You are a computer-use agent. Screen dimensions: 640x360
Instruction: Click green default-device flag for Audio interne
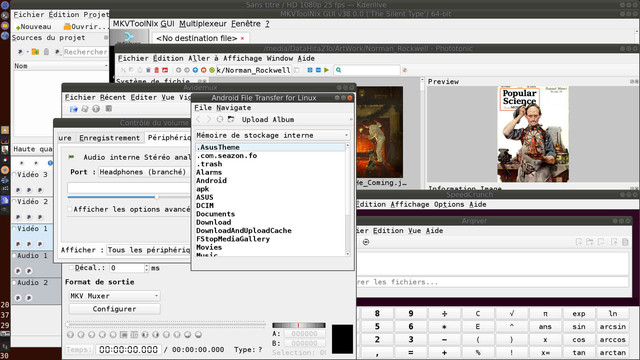click(x=71, y=157)
